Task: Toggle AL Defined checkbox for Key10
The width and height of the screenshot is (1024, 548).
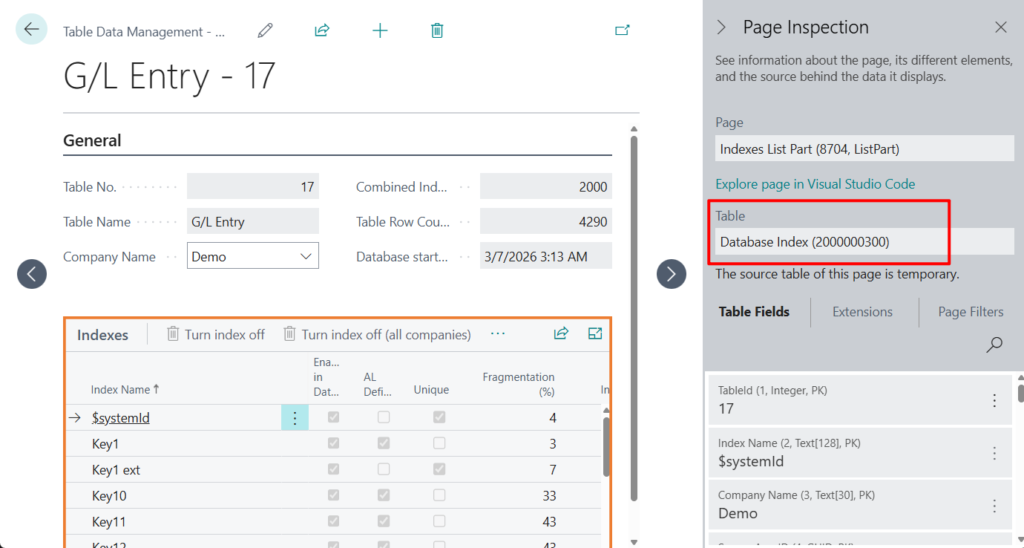Action: point(384,496)
